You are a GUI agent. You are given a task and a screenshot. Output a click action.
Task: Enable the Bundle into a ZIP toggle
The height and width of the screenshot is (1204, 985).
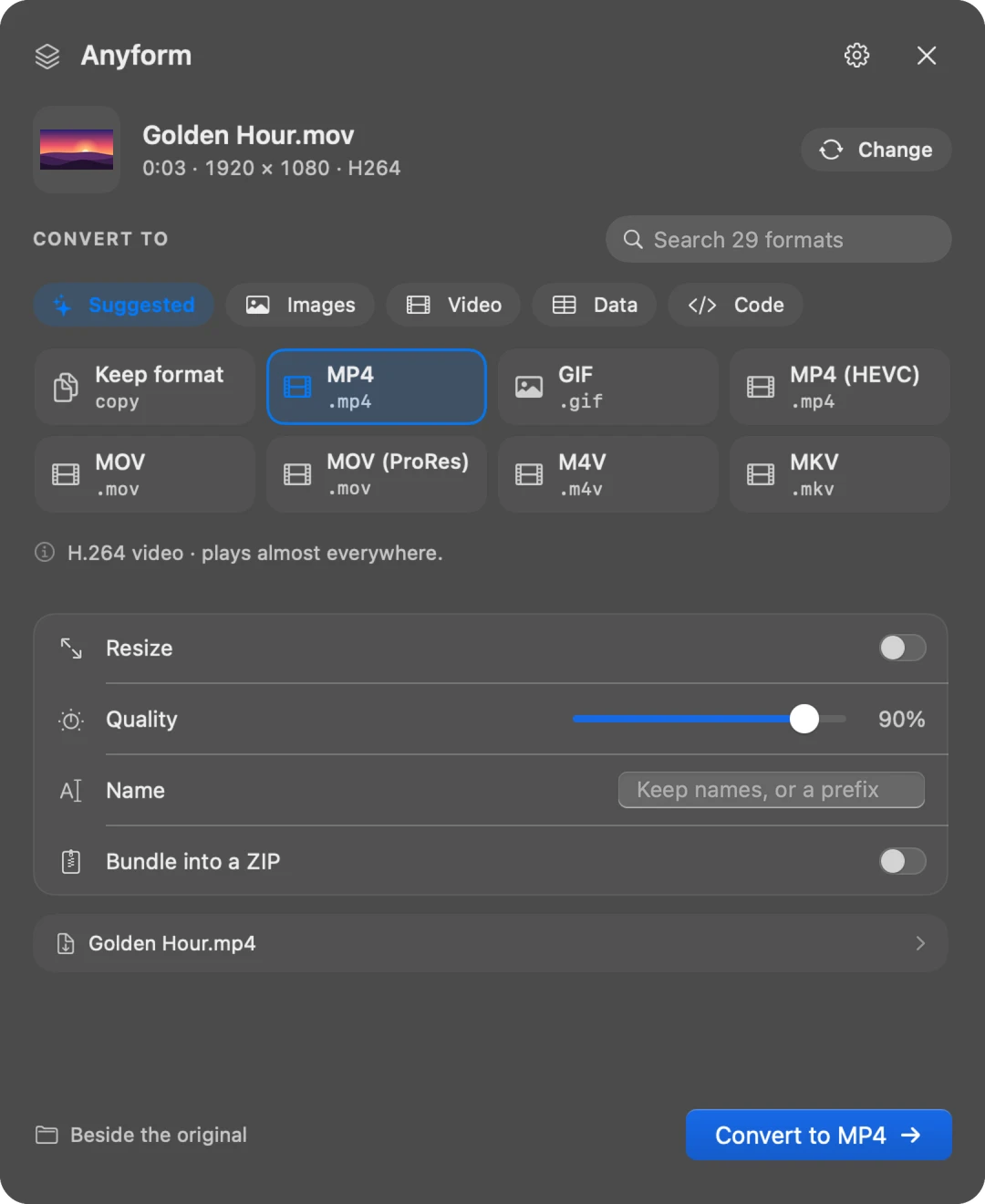coord(903,861)
